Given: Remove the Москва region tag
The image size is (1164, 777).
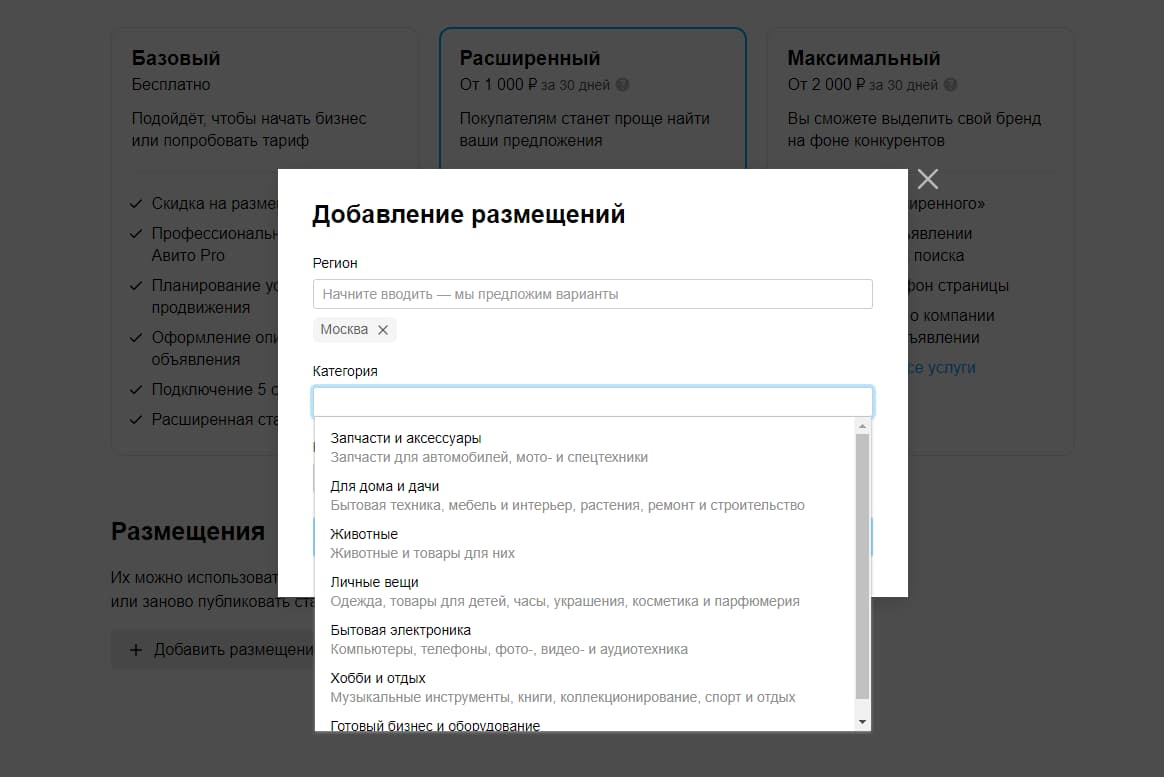Looking at the screenshot, I should click(383, 328).
